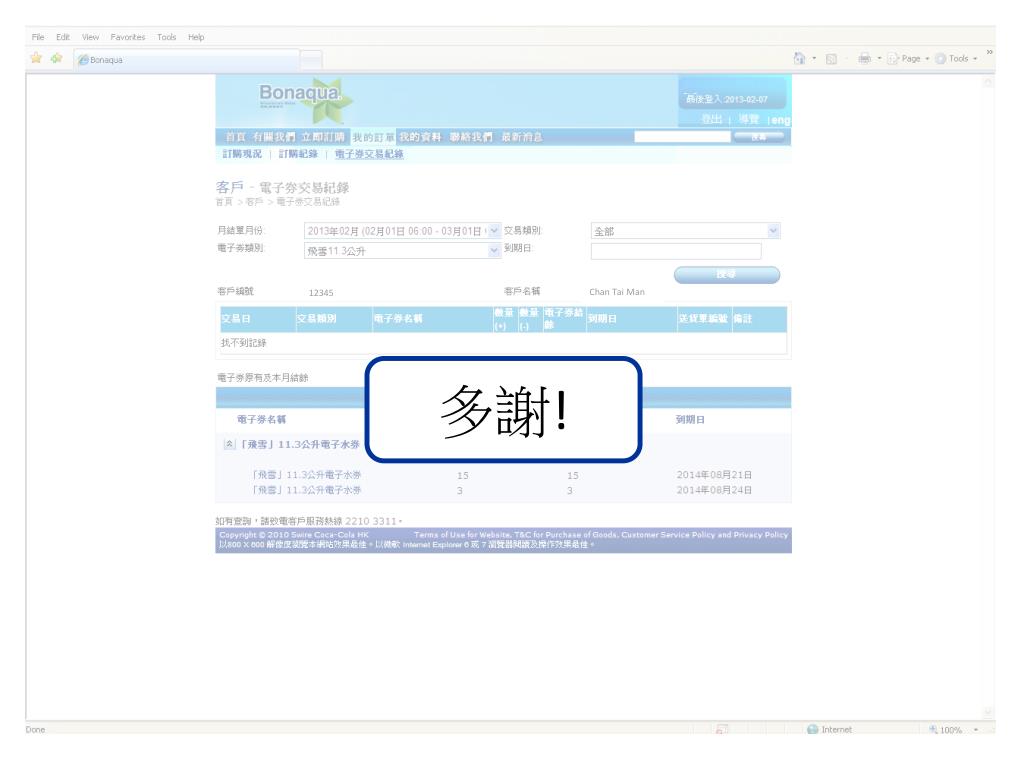
Task: Click the Internet zone icon in status bar
Action: [812, 729]
